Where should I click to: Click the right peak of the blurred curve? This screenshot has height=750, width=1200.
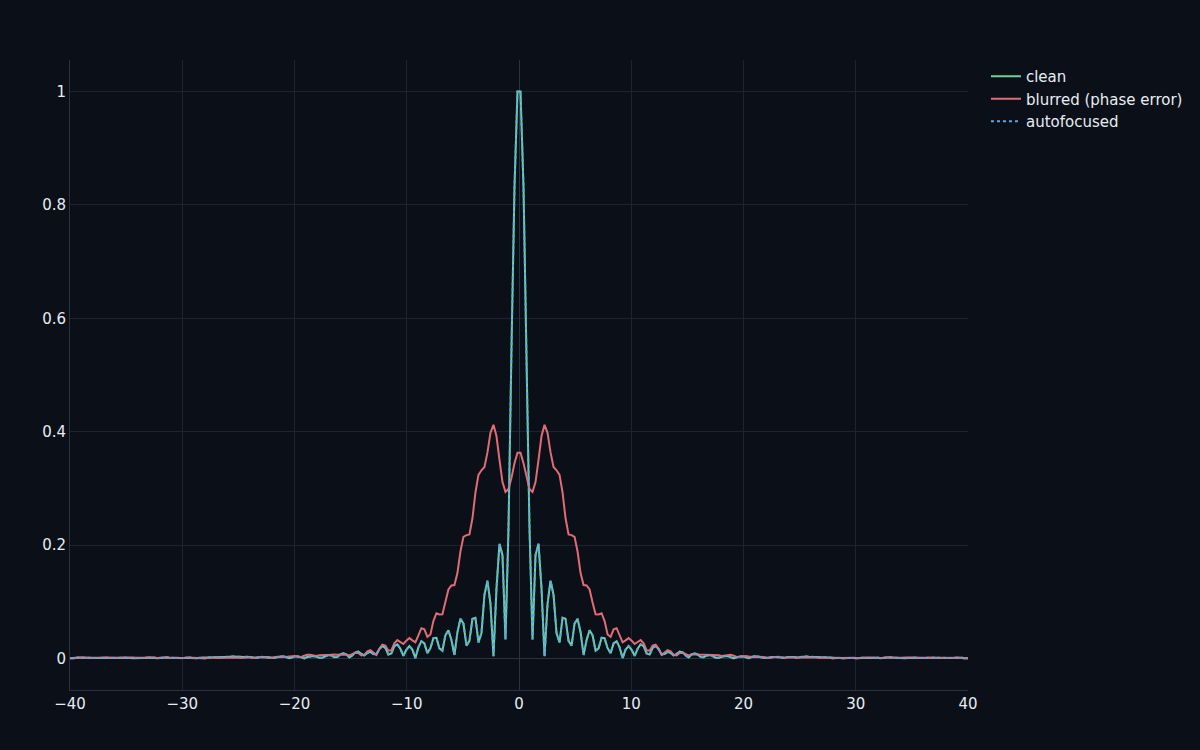[544, 426]
